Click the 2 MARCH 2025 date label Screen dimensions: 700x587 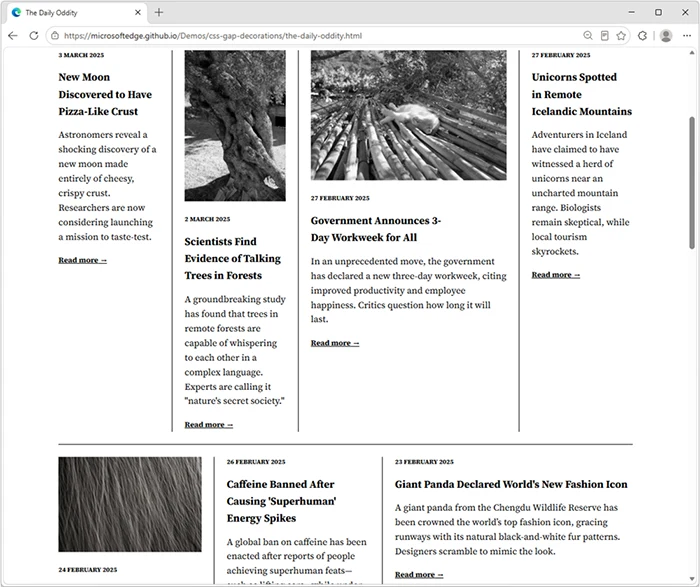208,219
